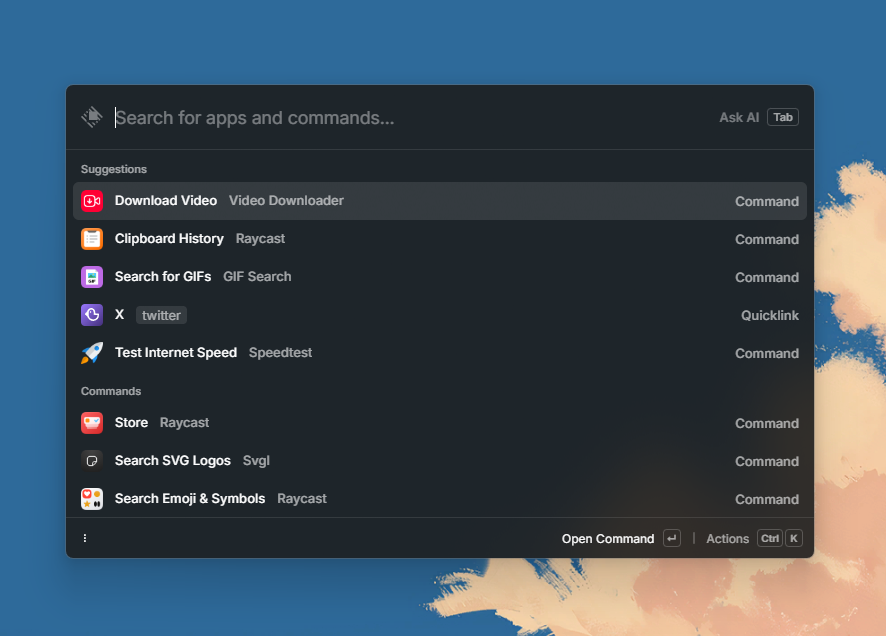Click Raycast subtitle next to Clipboard History
This screenshot has height=636, width=886.
click(260, 238)
